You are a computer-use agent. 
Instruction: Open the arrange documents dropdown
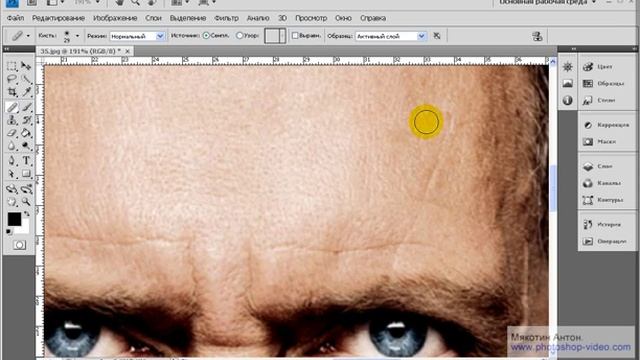click(180, 2)
